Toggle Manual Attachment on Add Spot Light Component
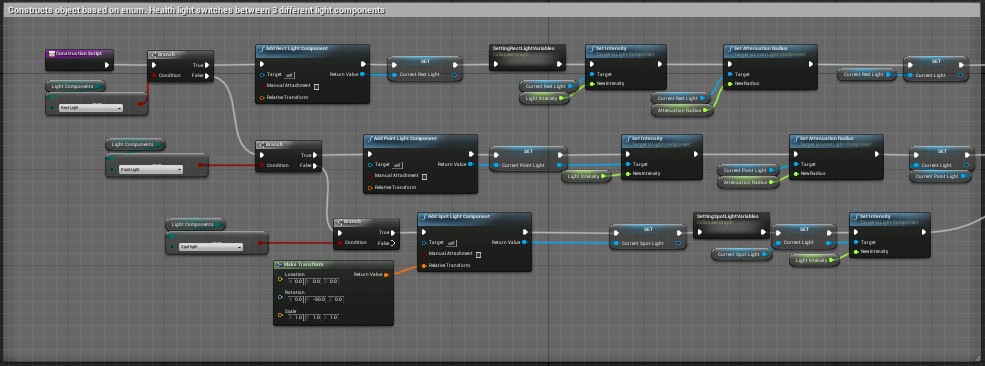985x366 pixels. click(x=479, y=255)
